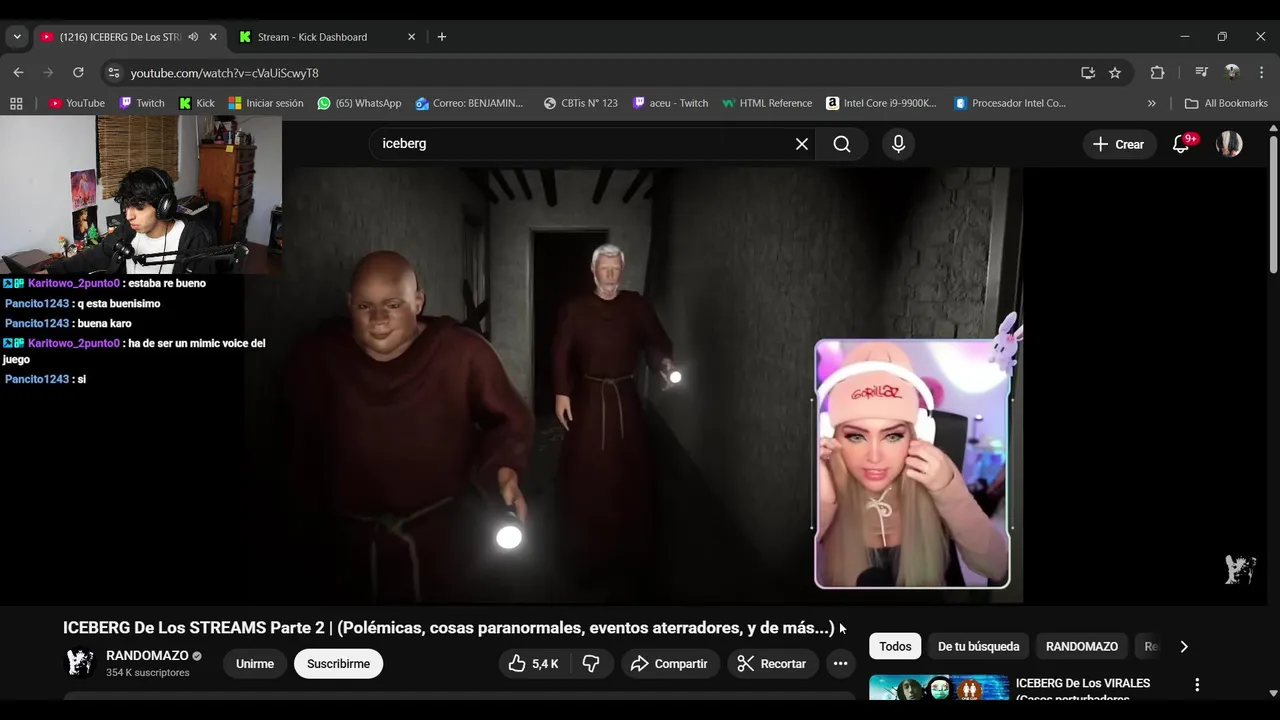Image resolution: width=1280 pixels, height=720 pixels.
Task: Open the apps grid in the bookmarks bar
Action: [x=16, y=103]
